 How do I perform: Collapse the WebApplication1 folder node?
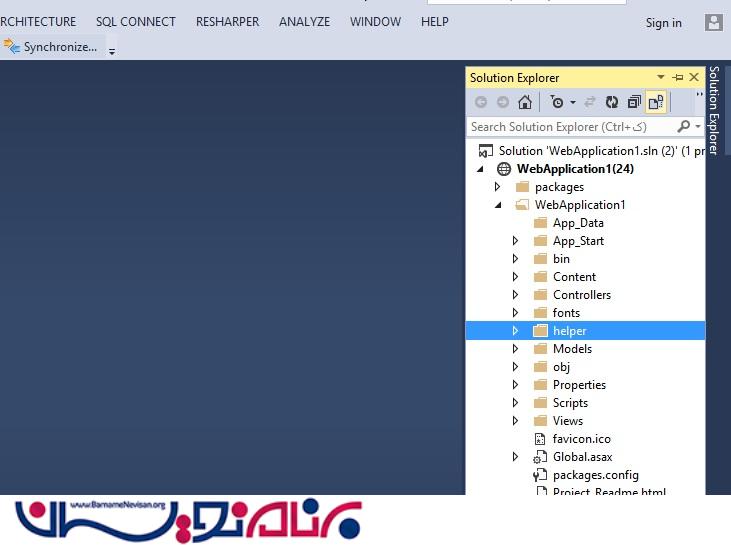point(498,205)
